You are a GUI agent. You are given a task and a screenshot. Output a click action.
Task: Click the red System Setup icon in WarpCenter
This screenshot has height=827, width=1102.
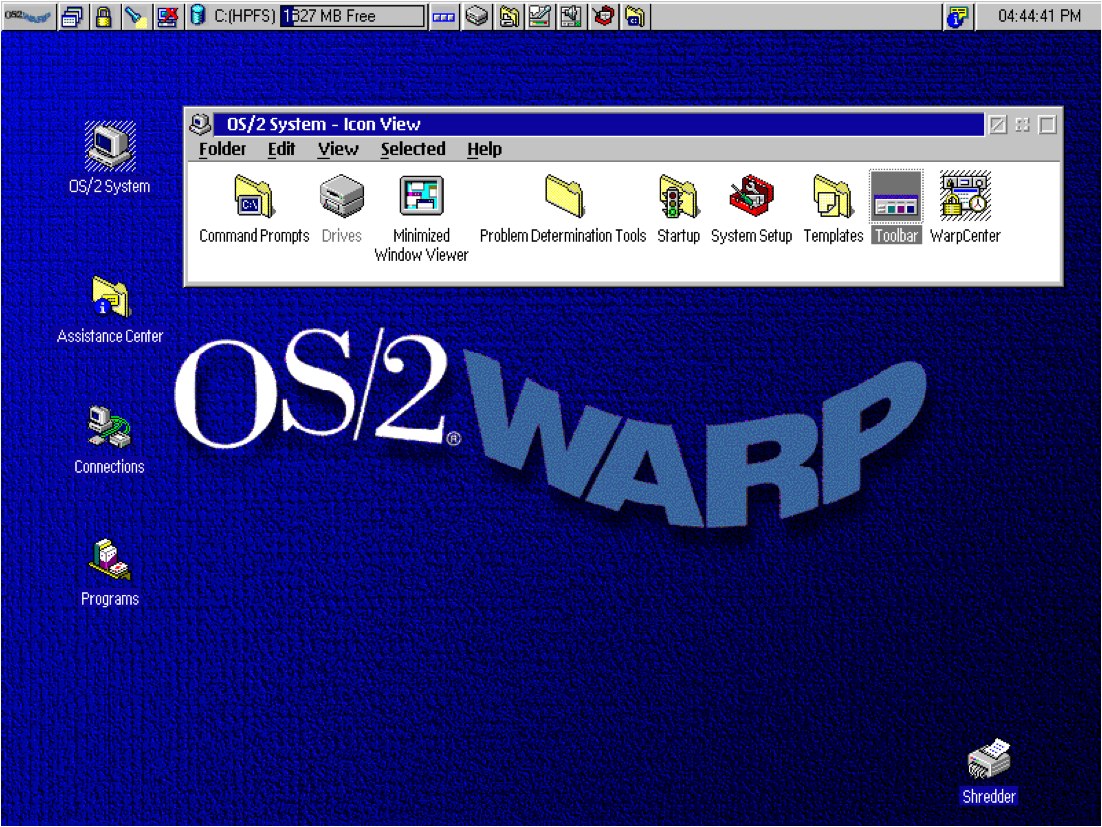603,15
